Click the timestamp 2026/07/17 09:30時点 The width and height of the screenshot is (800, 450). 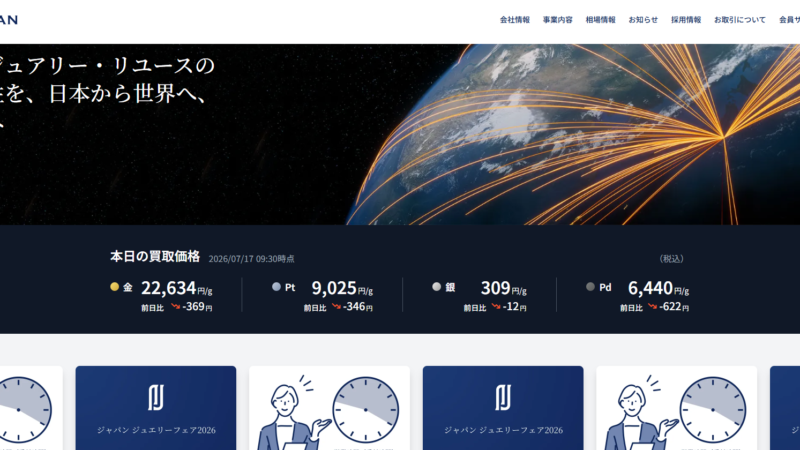(252, 259)
